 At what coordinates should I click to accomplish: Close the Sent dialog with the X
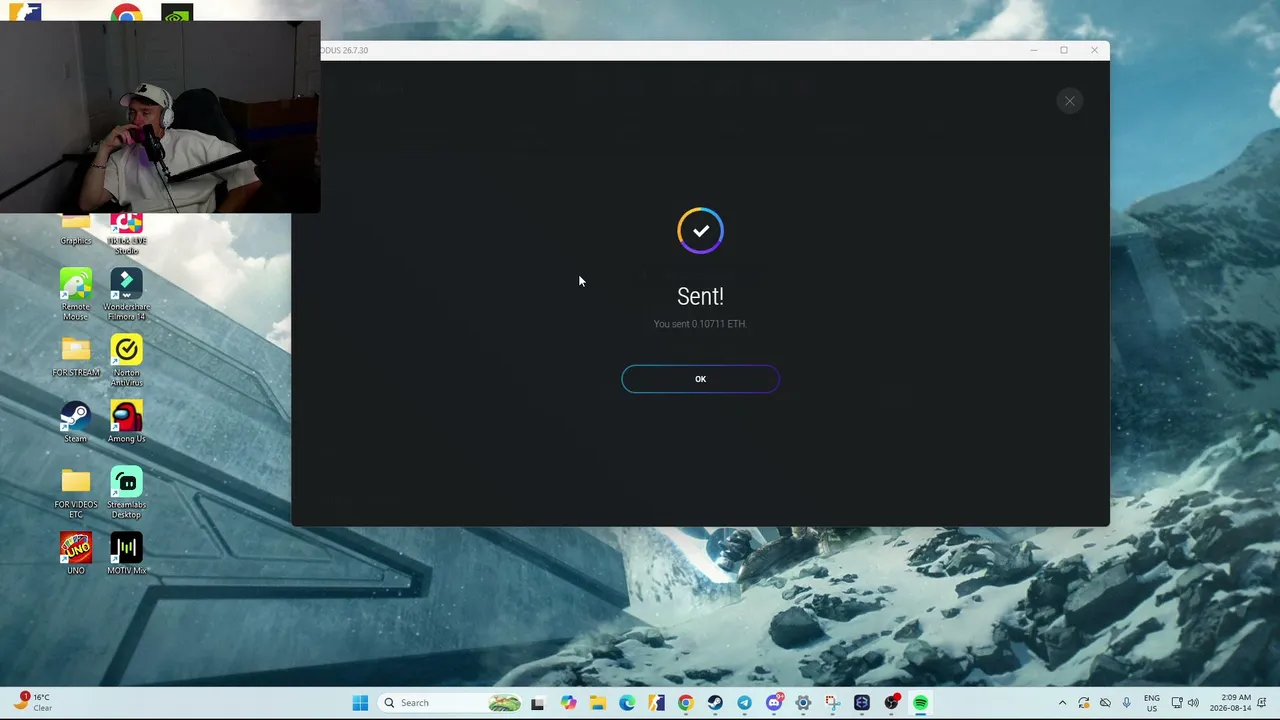pyautogui.click(x=1069, y=101)
